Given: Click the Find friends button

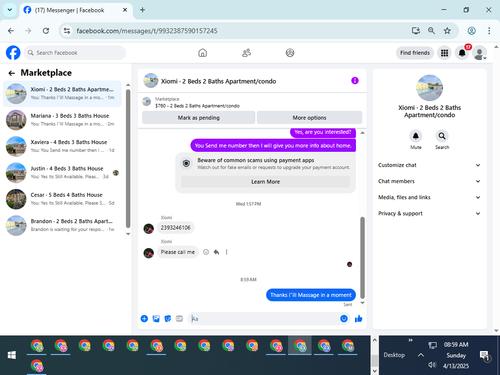Looking at the screenshot, I should [415, 53].
